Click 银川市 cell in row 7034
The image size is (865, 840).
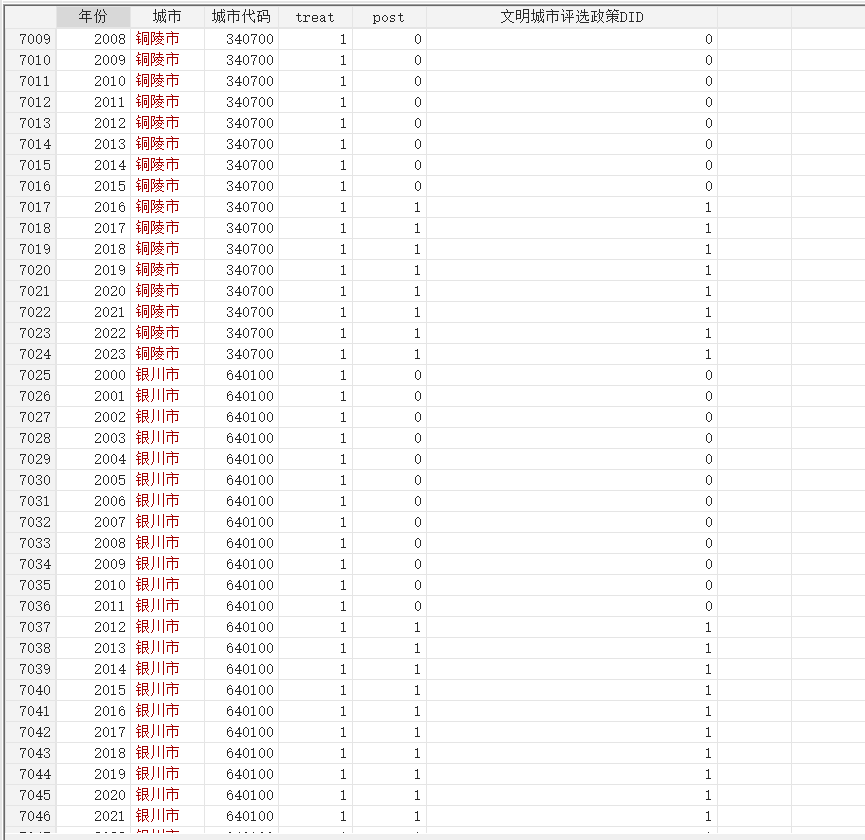pyautogui.click(x=167, y=564)
